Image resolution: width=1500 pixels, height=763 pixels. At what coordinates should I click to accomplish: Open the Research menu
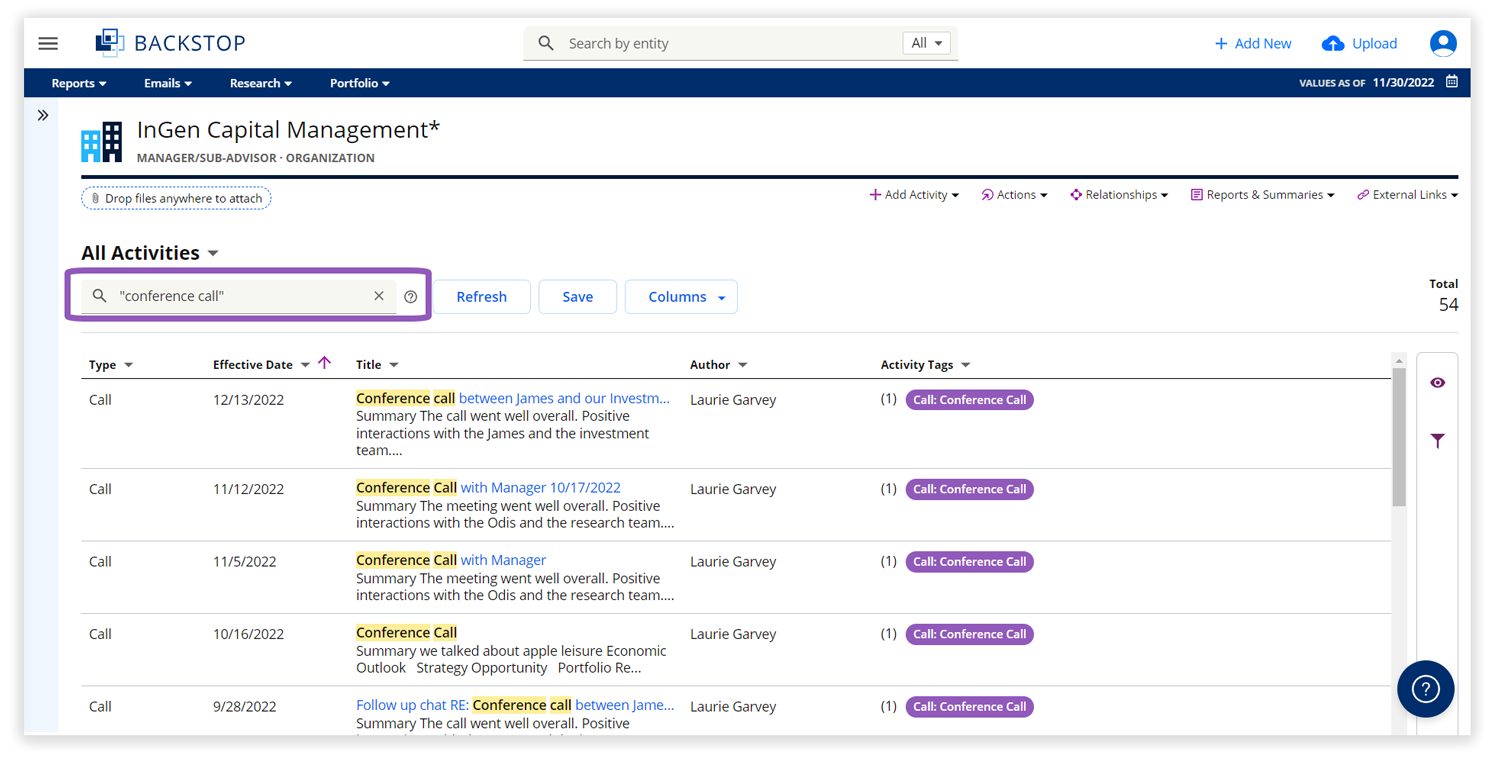(261, 83)
